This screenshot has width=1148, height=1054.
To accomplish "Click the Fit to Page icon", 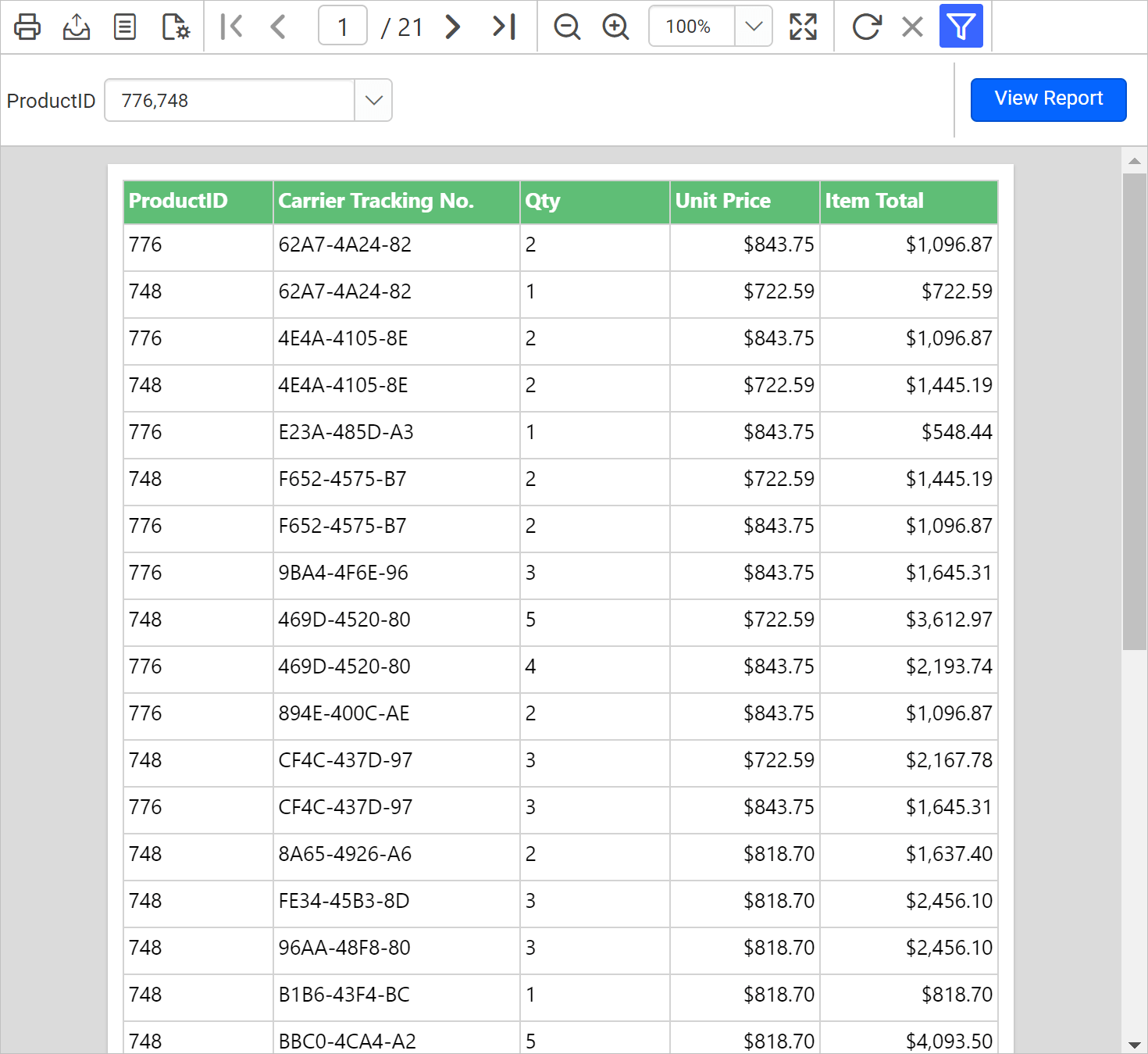I will (x=804, y=26).
